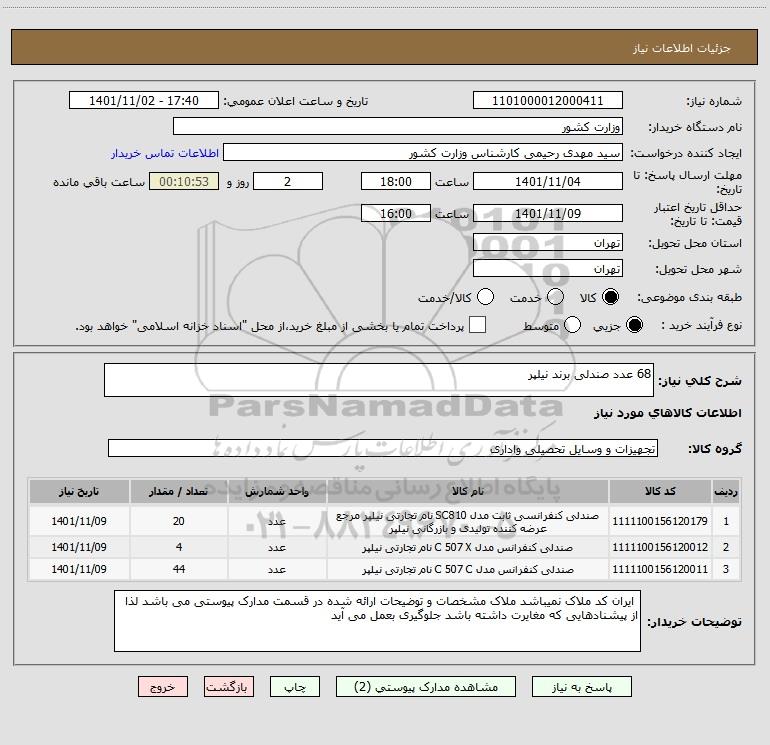Screen dimensions: 770x745
Task: Click the ساعت باقی مانده label
Action: point(99,182)
